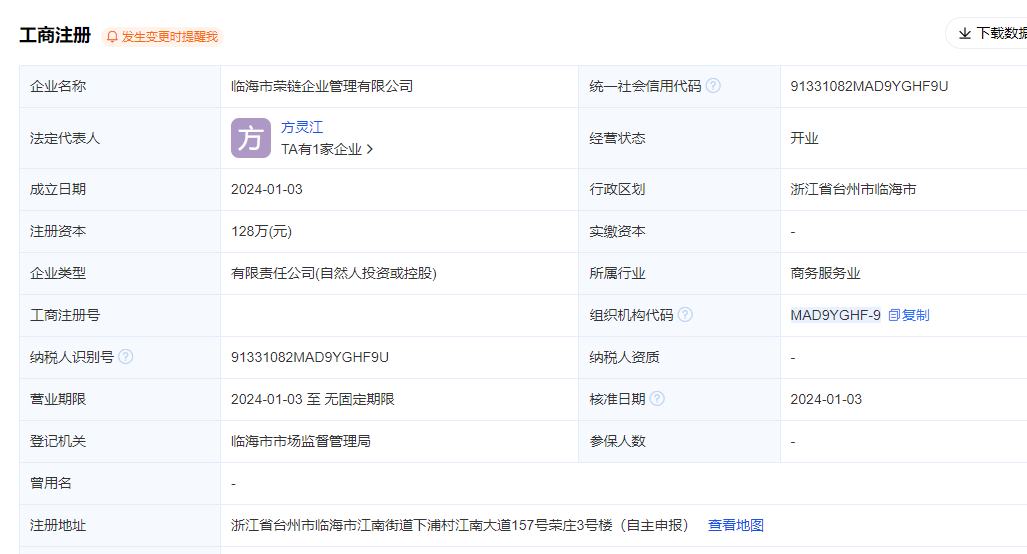Click the 纳税人资质 label cell

pyautogui.click(x=679, y=357)
